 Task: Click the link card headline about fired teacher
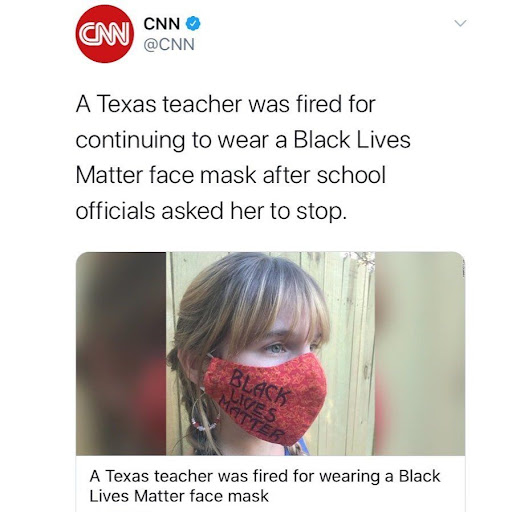[x=265, y=486]
